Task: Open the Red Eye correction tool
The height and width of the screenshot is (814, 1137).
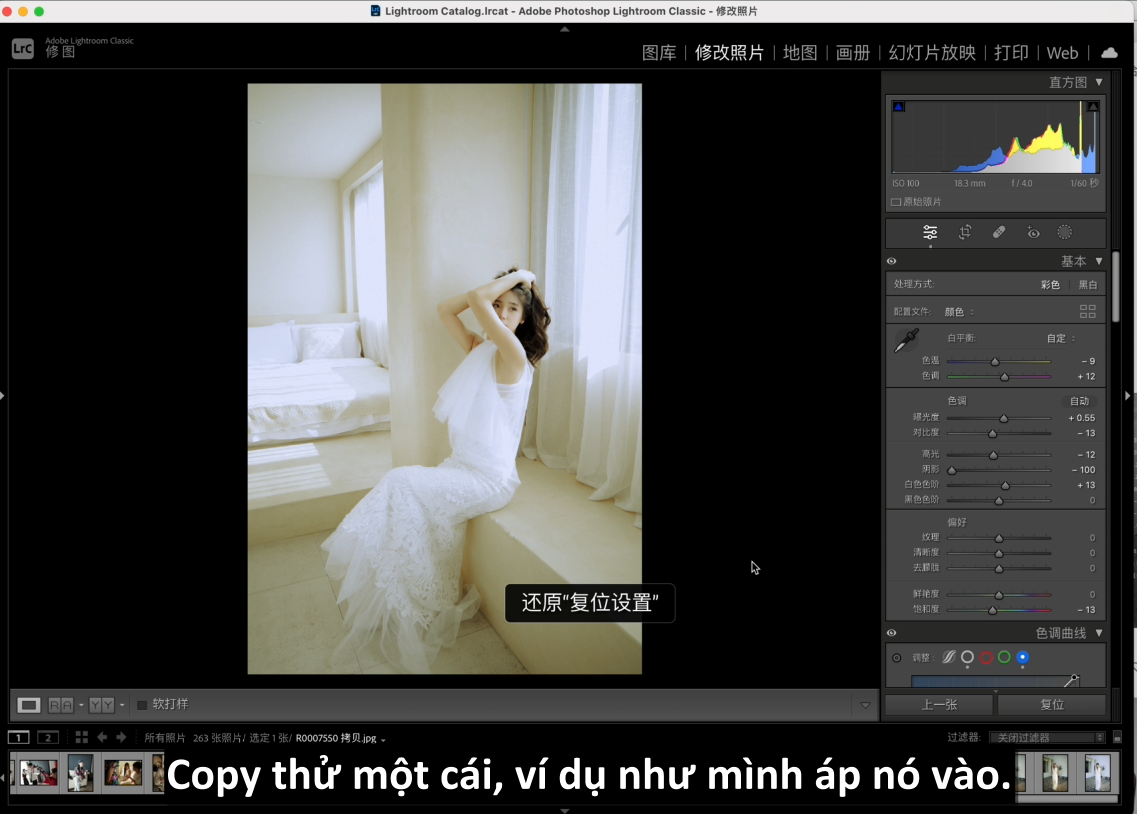Action: (x=1033, y=232)
